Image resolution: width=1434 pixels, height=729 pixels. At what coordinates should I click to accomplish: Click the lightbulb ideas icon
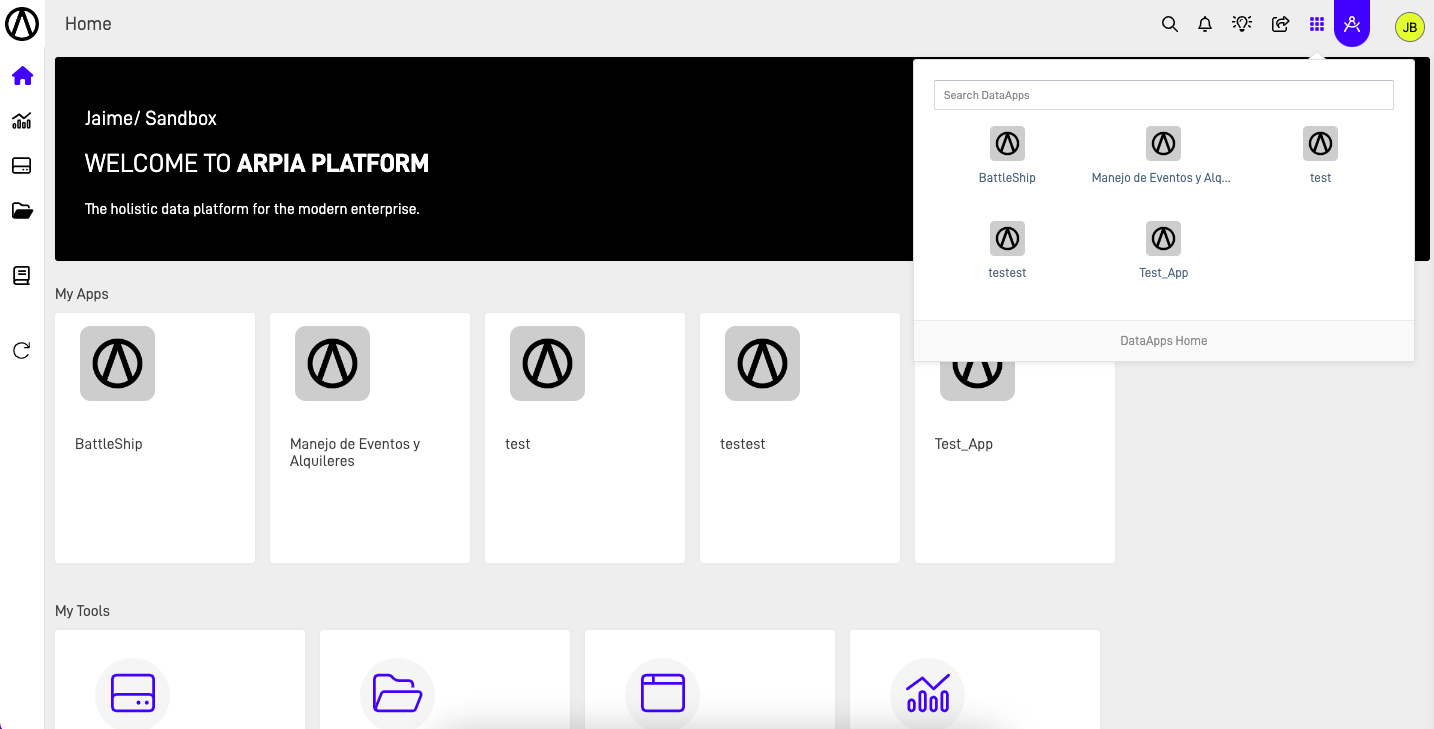pos(1242,24)
